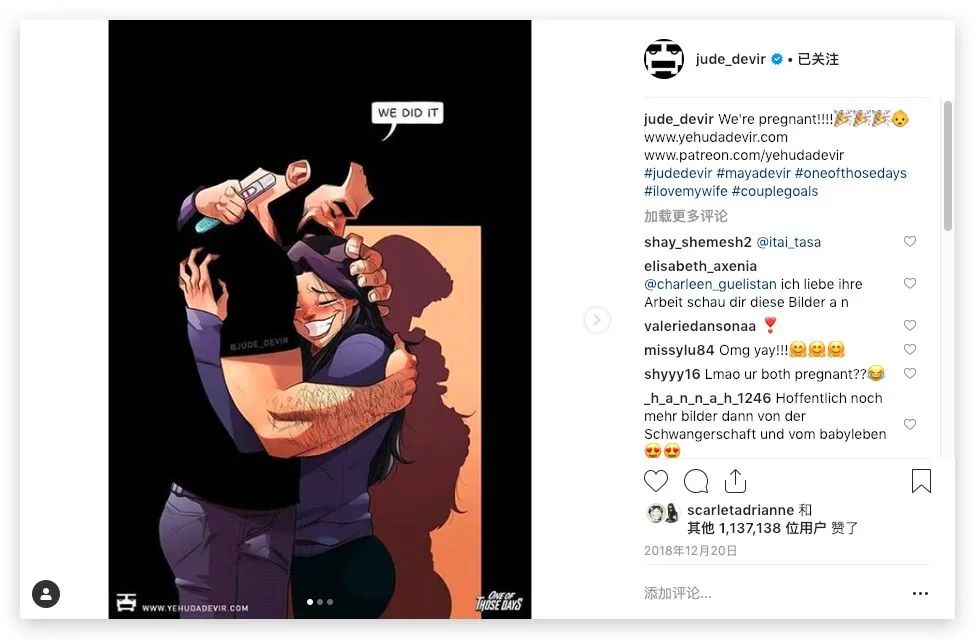Screen dimensions: 975x639
Task: Open the comment bubble icon
Action: click(696, 481)
